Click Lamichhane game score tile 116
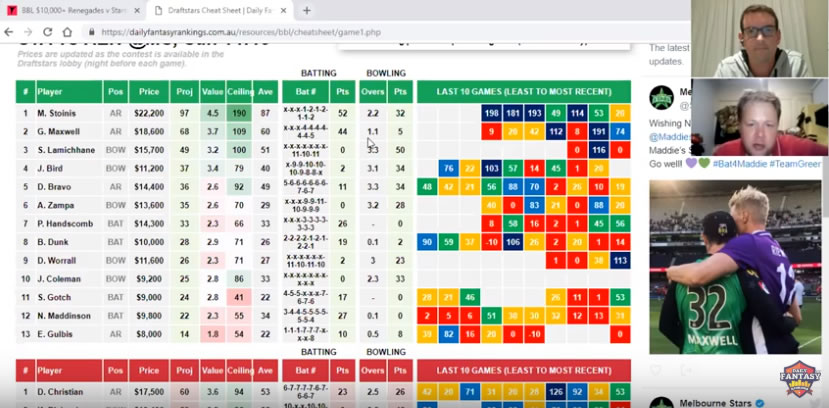This screenshot has width=829, height=408. tap(598, 150)
